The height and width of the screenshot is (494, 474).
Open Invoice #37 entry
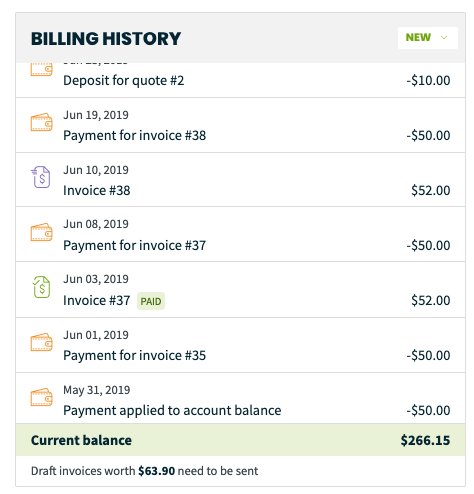coord(240,290)
